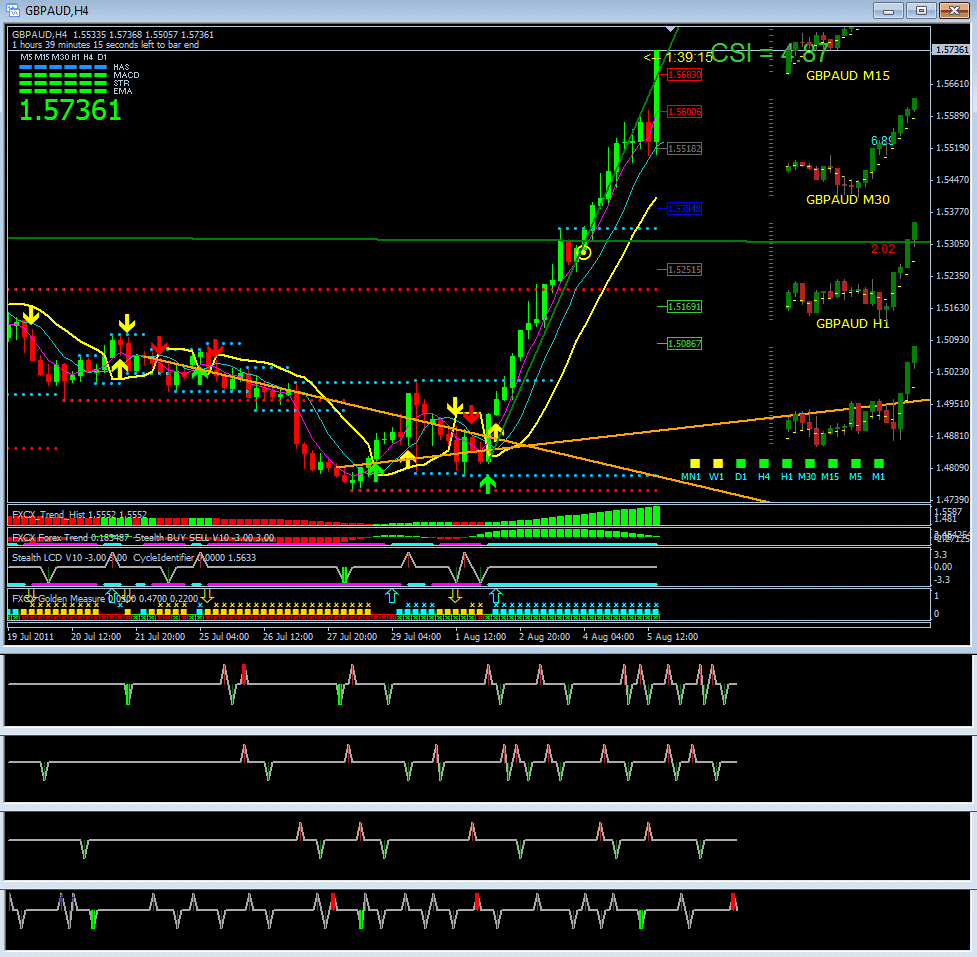Viewport: 977px width, 957px height.
Task: Click the blue HAS bar under the M5 column
Action: coord(26,67)
